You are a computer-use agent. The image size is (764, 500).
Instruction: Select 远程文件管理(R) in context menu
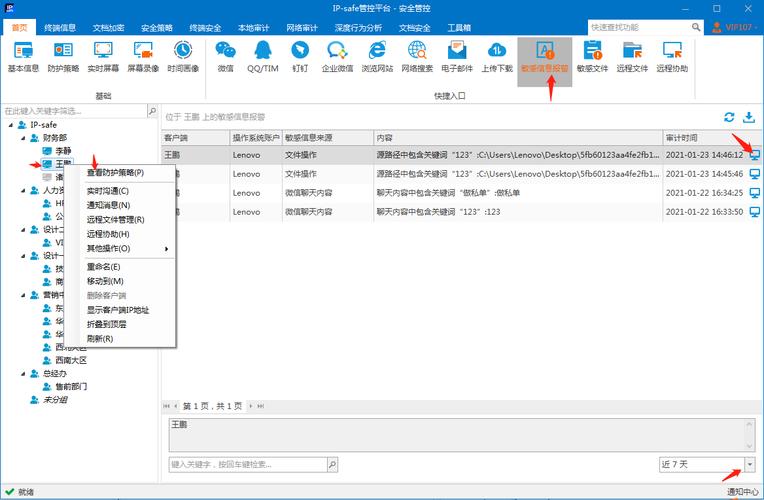pyautogui.click(x=116, y=219)
